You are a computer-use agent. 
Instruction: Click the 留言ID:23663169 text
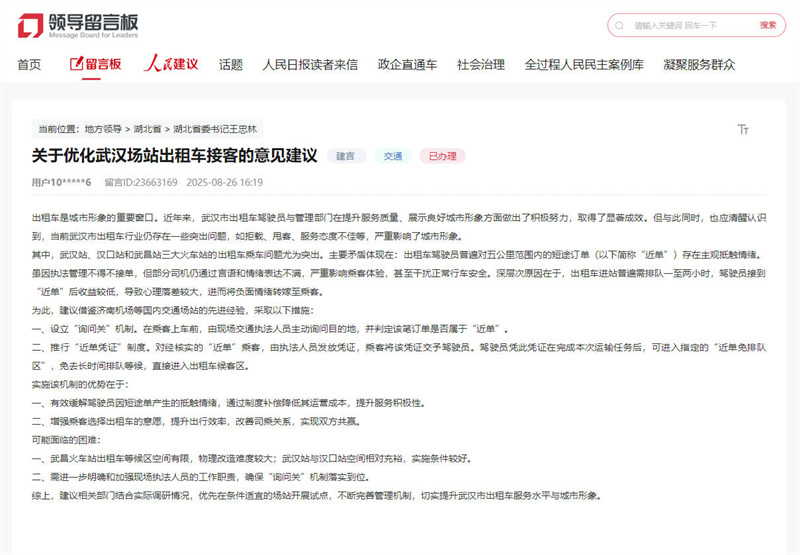click(x=141, y=183)
